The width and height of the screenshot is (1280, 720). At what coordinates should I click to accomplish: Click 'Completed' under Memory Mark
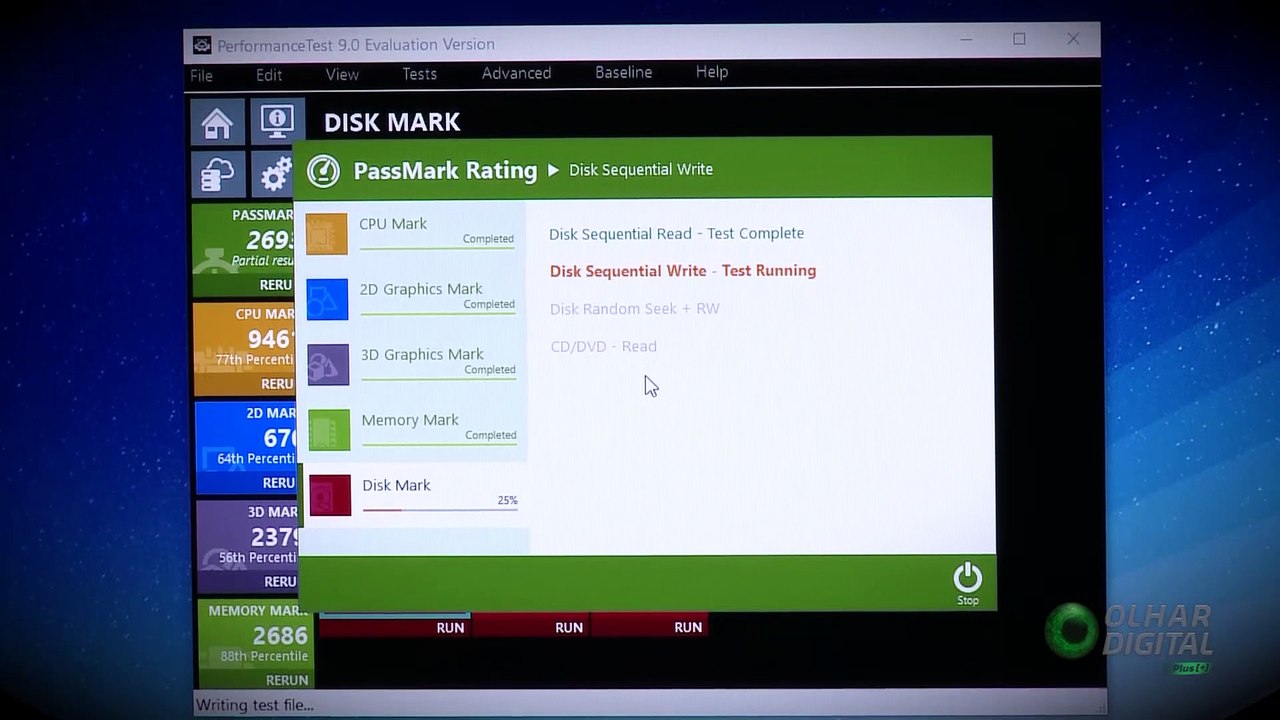491,435
